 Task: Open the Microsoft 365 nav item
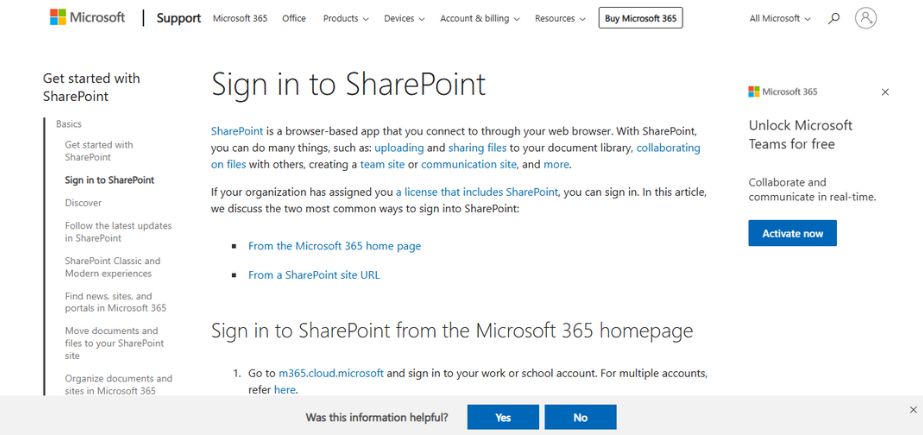coord(240,19)
